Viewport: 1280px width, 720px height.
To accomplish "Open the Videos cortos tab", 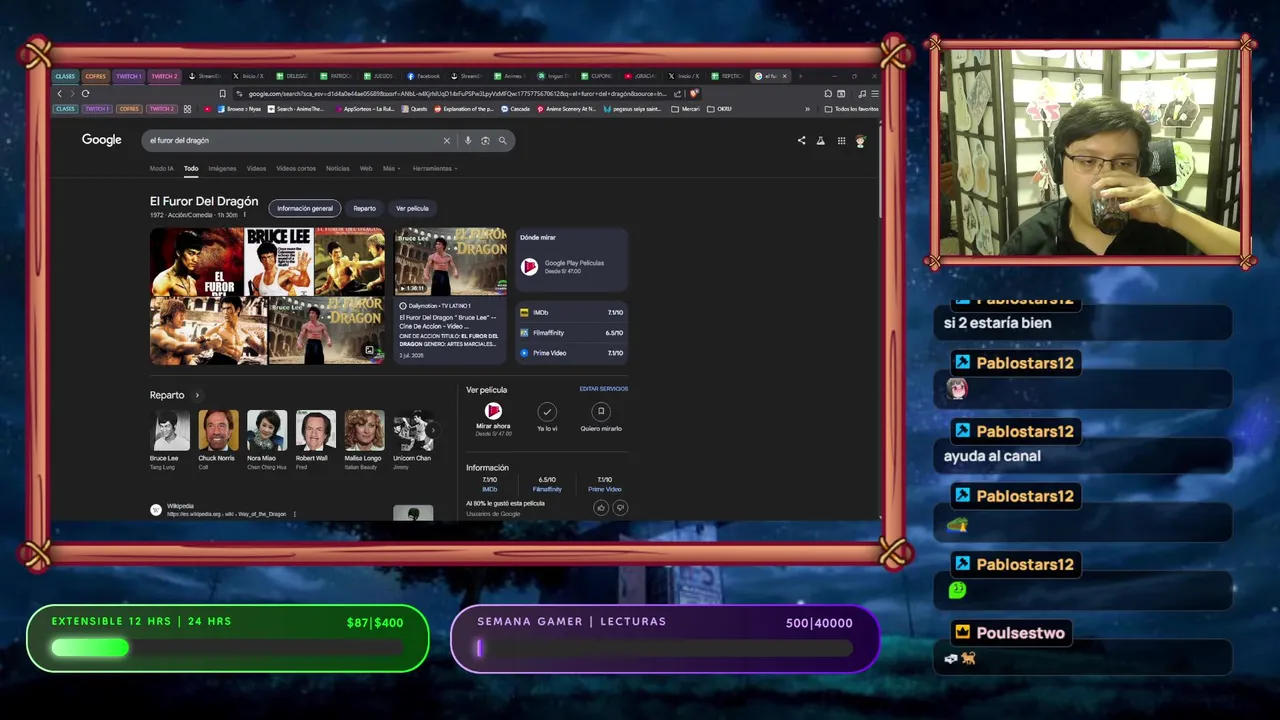I will 296,168.
